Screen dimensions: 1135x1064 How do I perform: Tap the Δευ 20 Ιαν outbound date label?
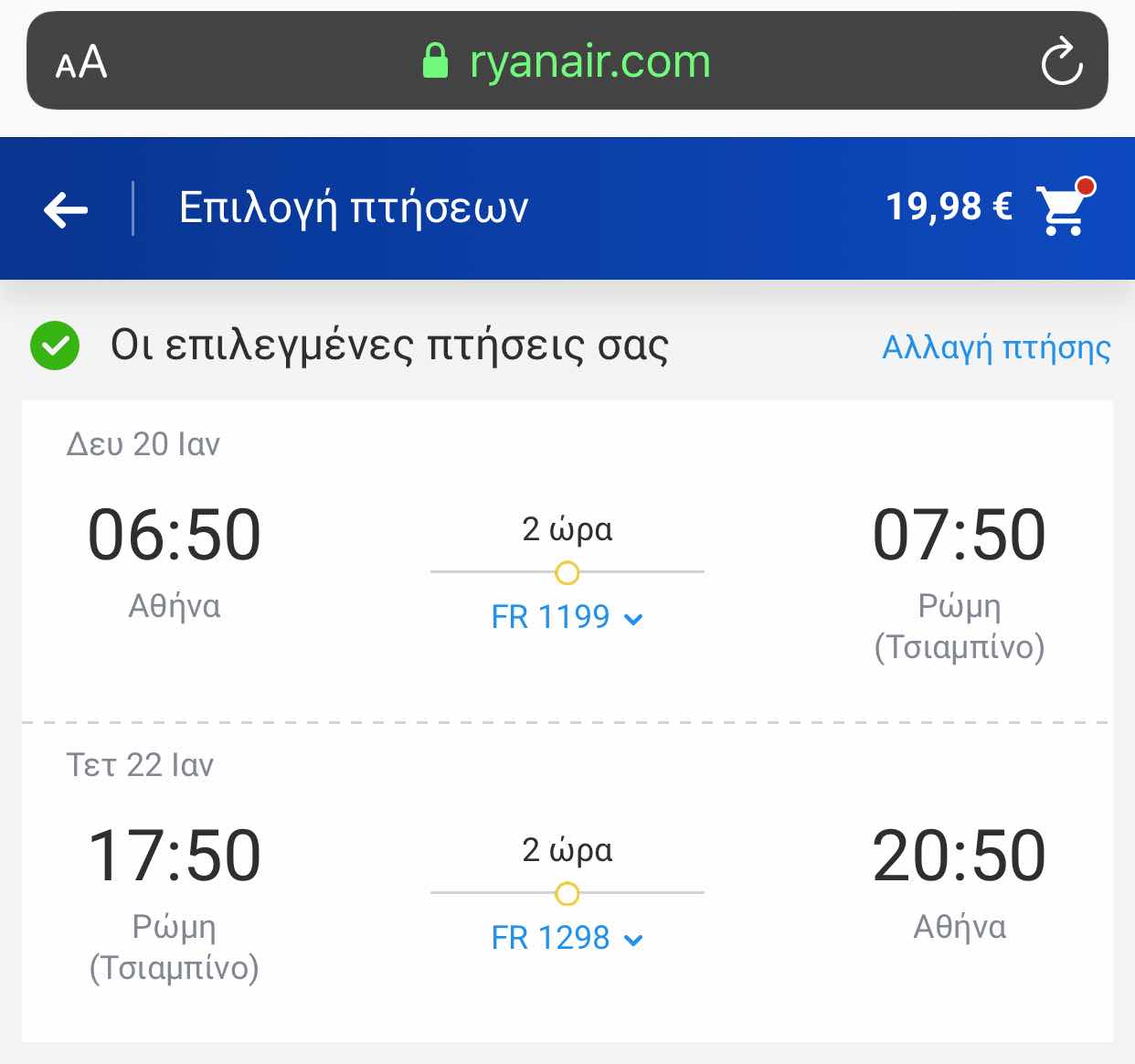[x=143, y=444]
